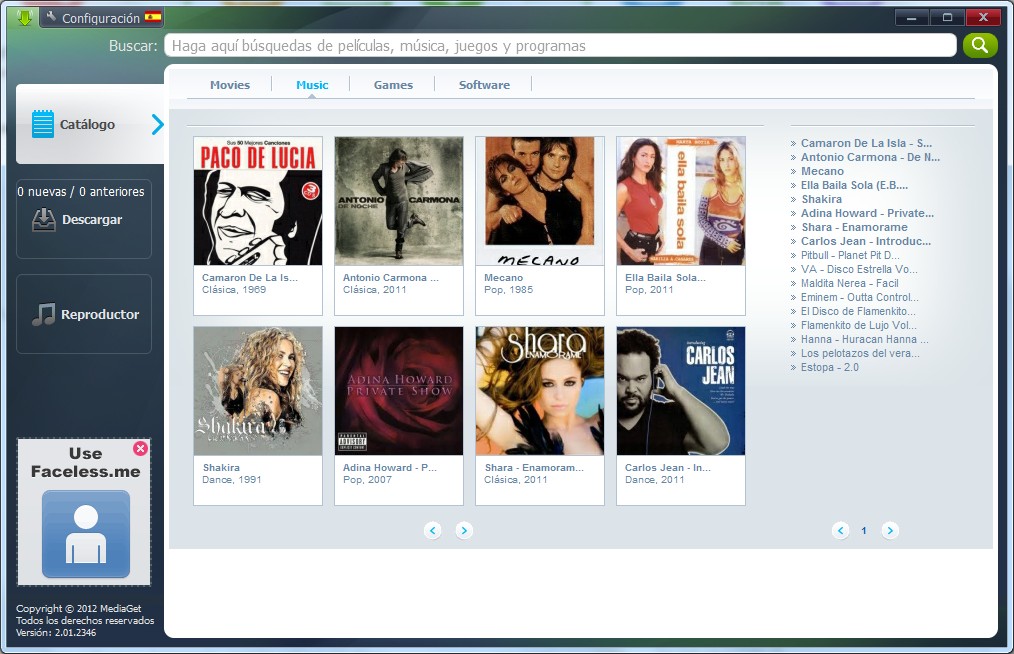Open the Antonio Carmona album cover
This screenshot has height=654, width=1014.
[399, 201]
